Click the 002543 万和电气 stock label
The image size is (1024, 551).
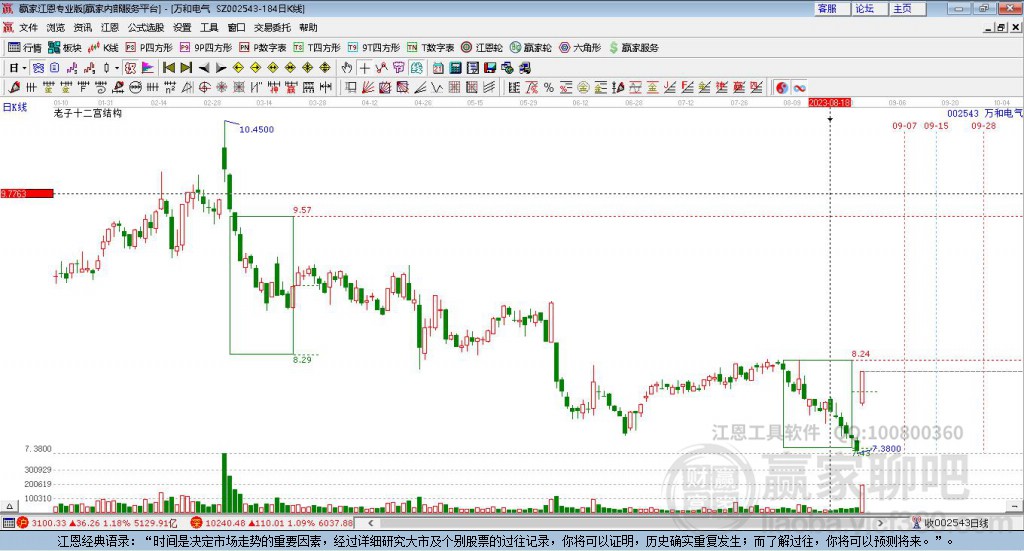(x=985, y=114)
